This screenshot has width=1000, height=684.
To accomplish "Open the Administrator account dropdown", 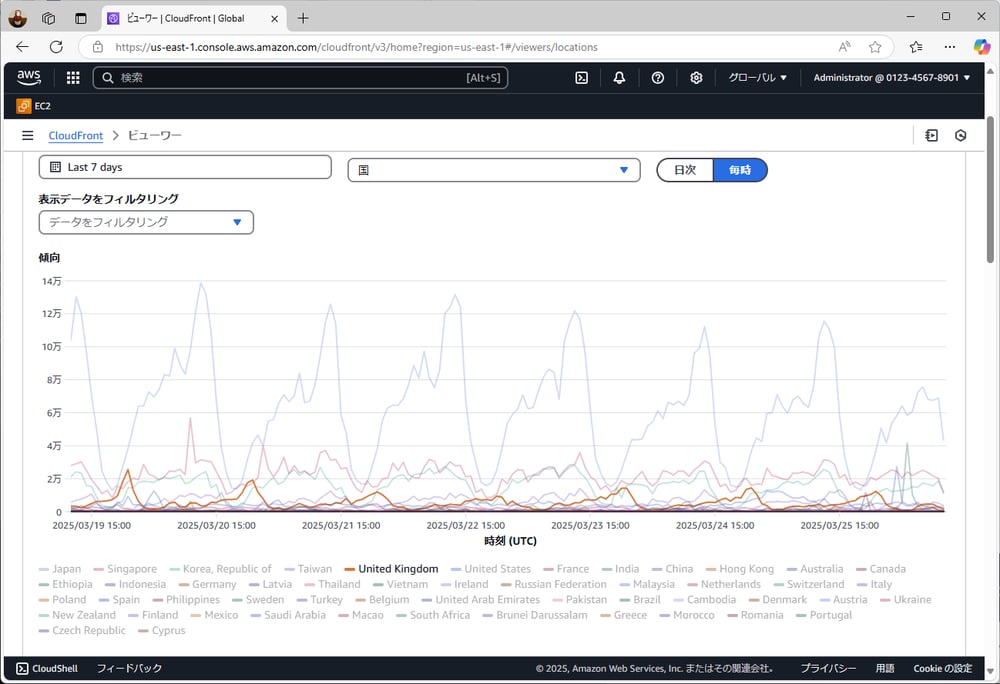I will 892,78.
